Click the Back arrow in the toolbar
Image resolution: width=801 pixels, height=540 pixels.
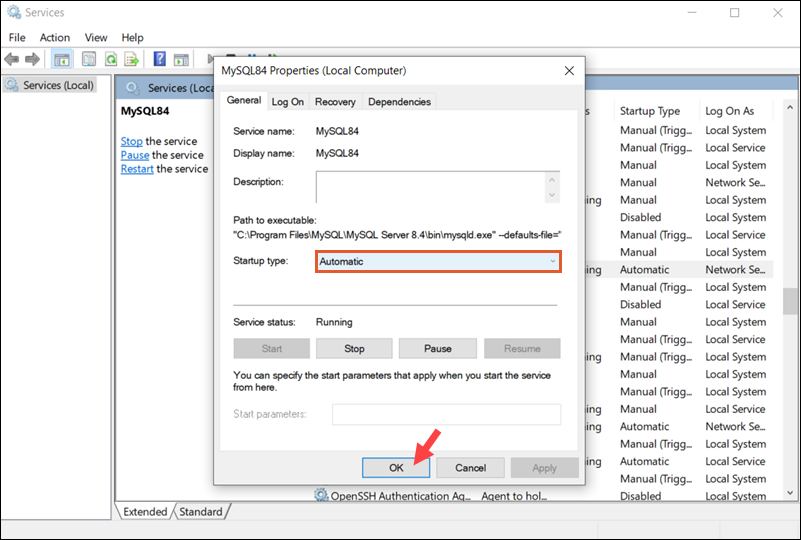pos(12,60)
